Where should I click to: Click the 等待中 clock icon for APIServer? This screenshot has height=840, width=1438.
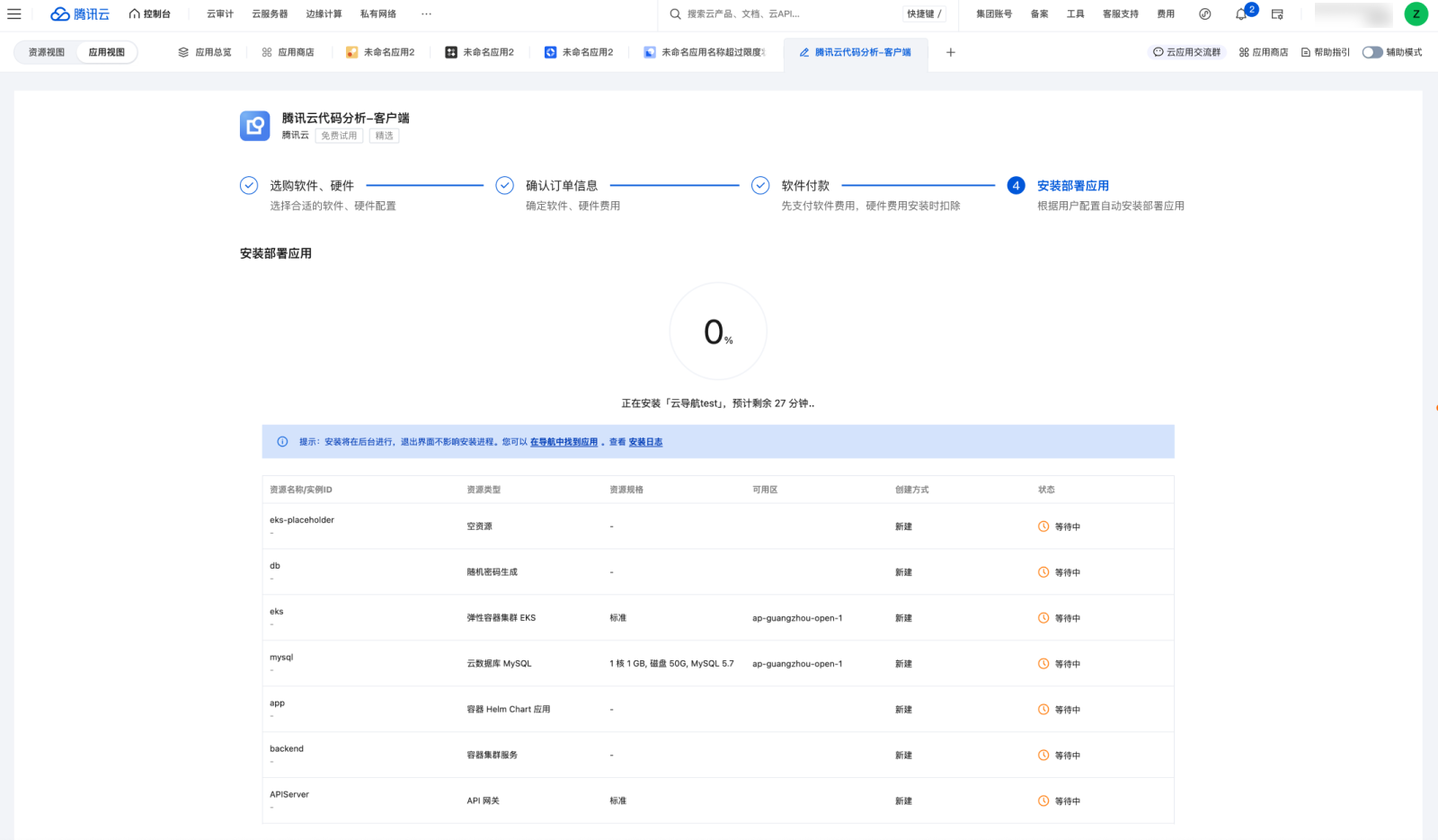click(x=1043, y=801)
